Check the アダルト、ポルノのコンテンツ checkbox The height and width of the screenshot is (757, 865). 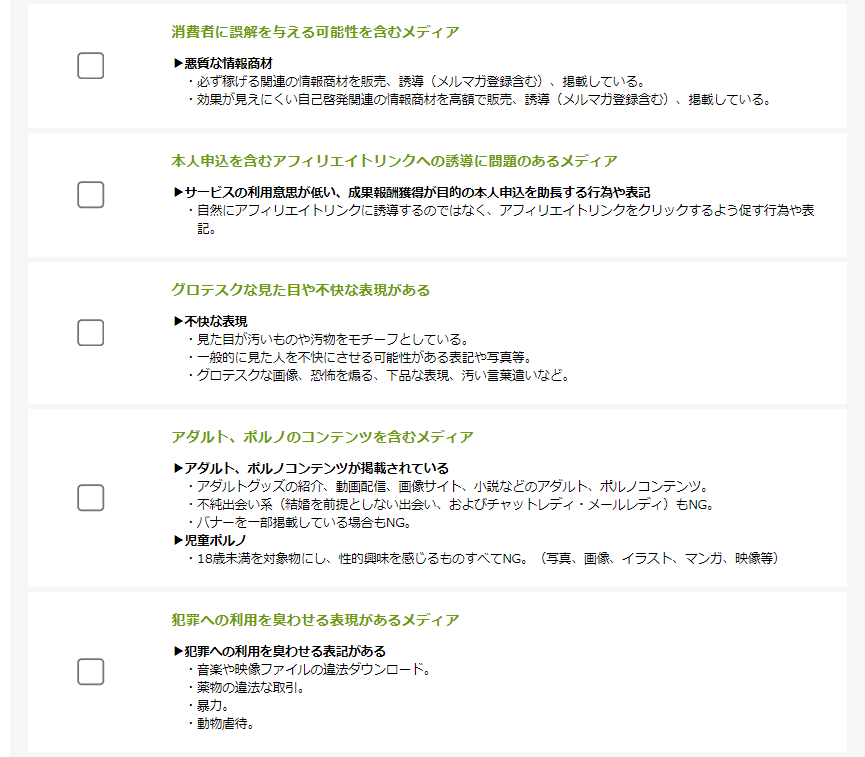coord(90,496)
